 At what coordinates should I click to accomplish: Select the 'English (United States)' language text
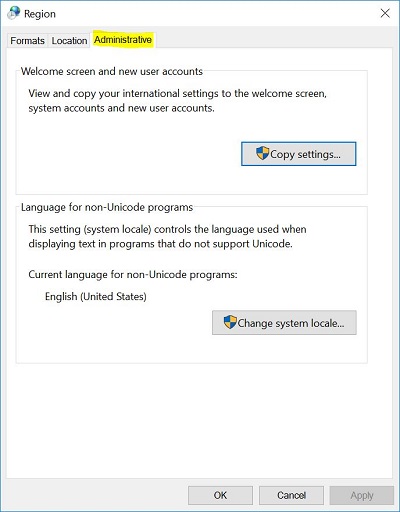(96, 296)
